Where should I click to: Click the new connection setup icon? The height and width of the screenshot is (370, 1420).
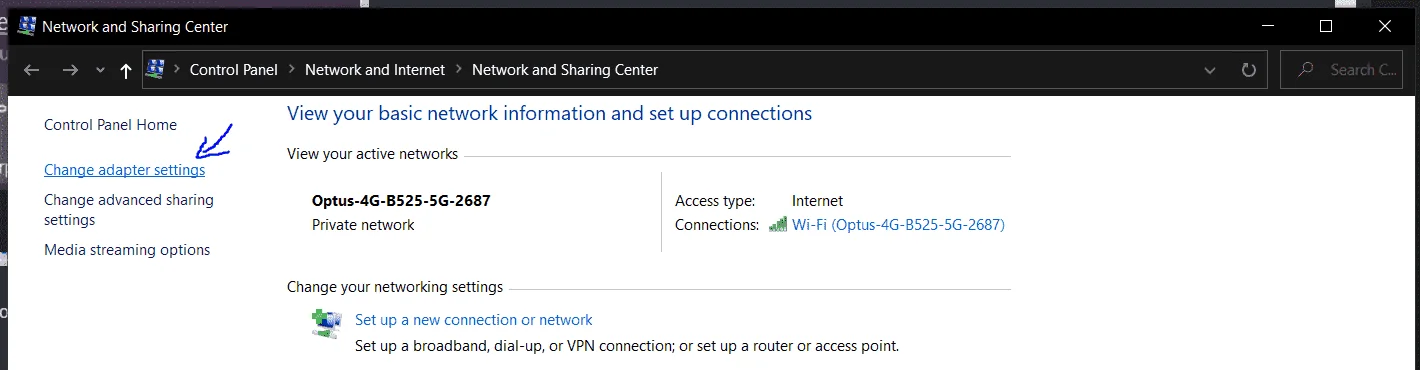pos(326,325)
